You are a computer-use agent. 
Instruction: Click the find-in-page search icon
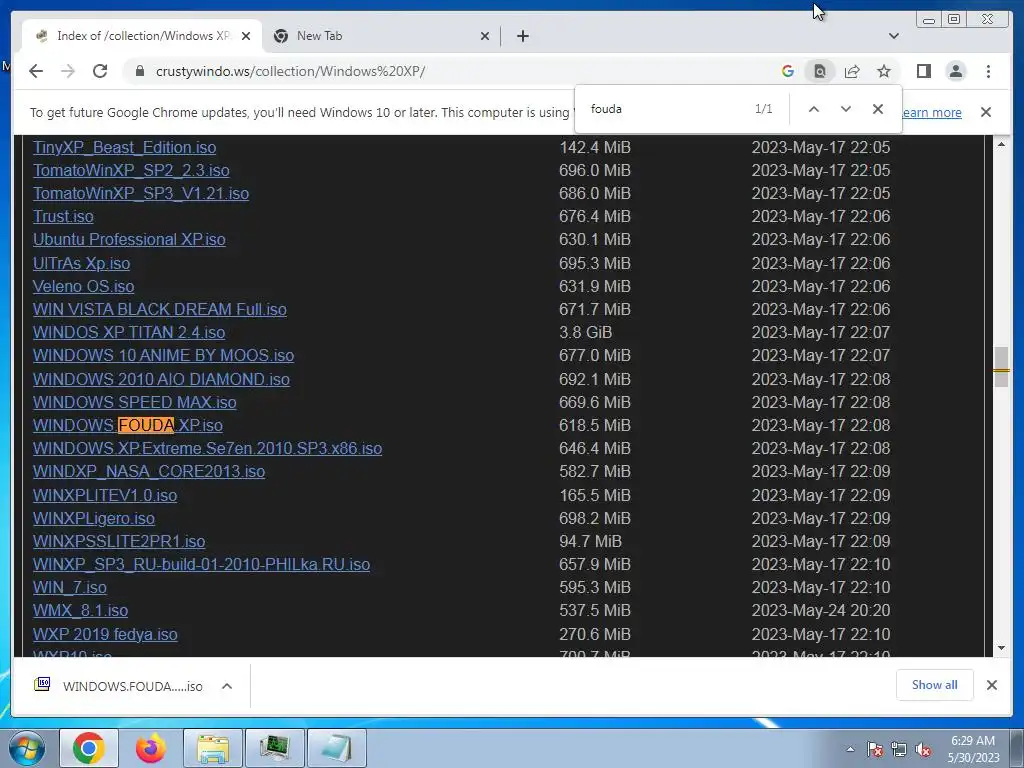tap(820, 71)
